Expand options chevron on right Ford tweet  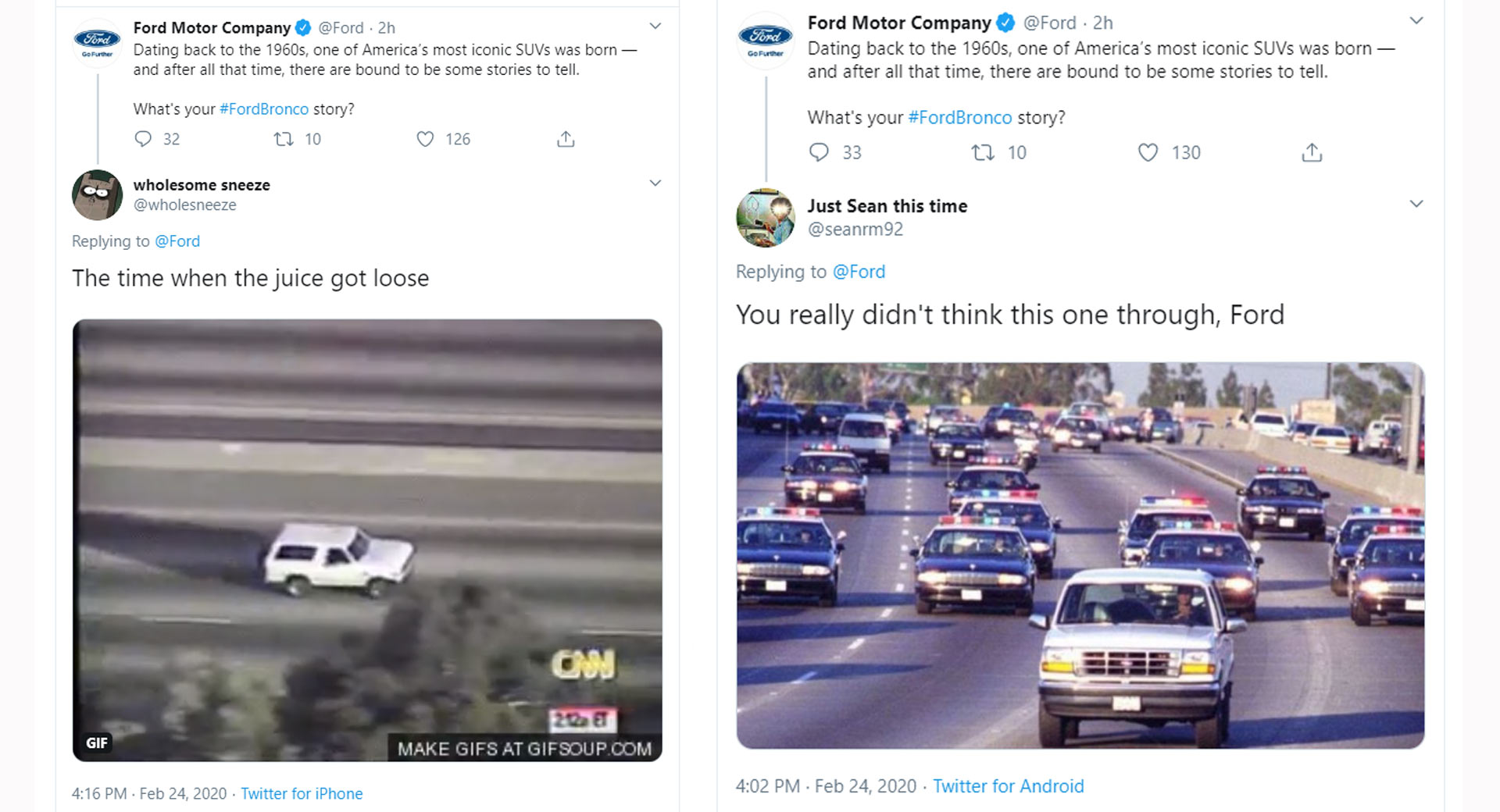1416,21
